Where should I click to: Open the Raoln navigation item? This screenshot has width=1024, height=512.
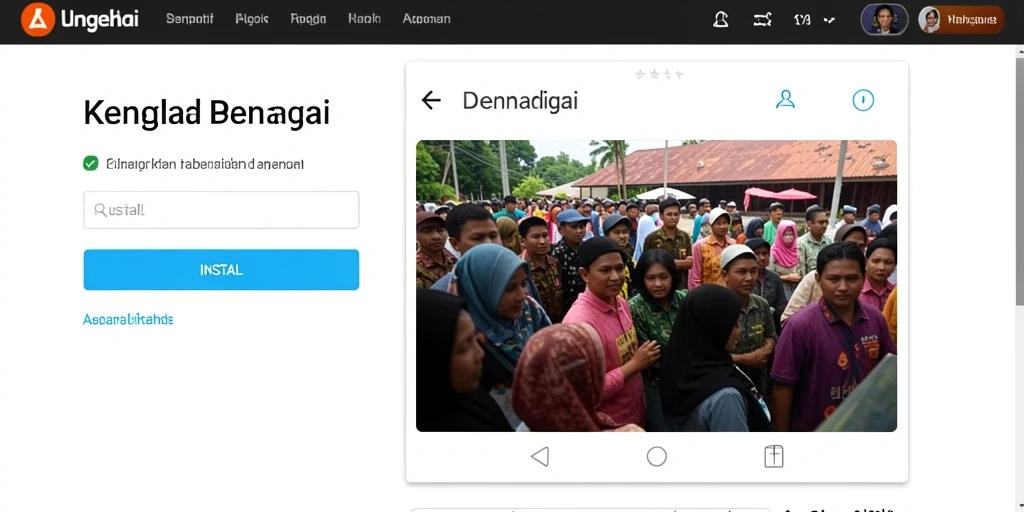click(364, 19)
